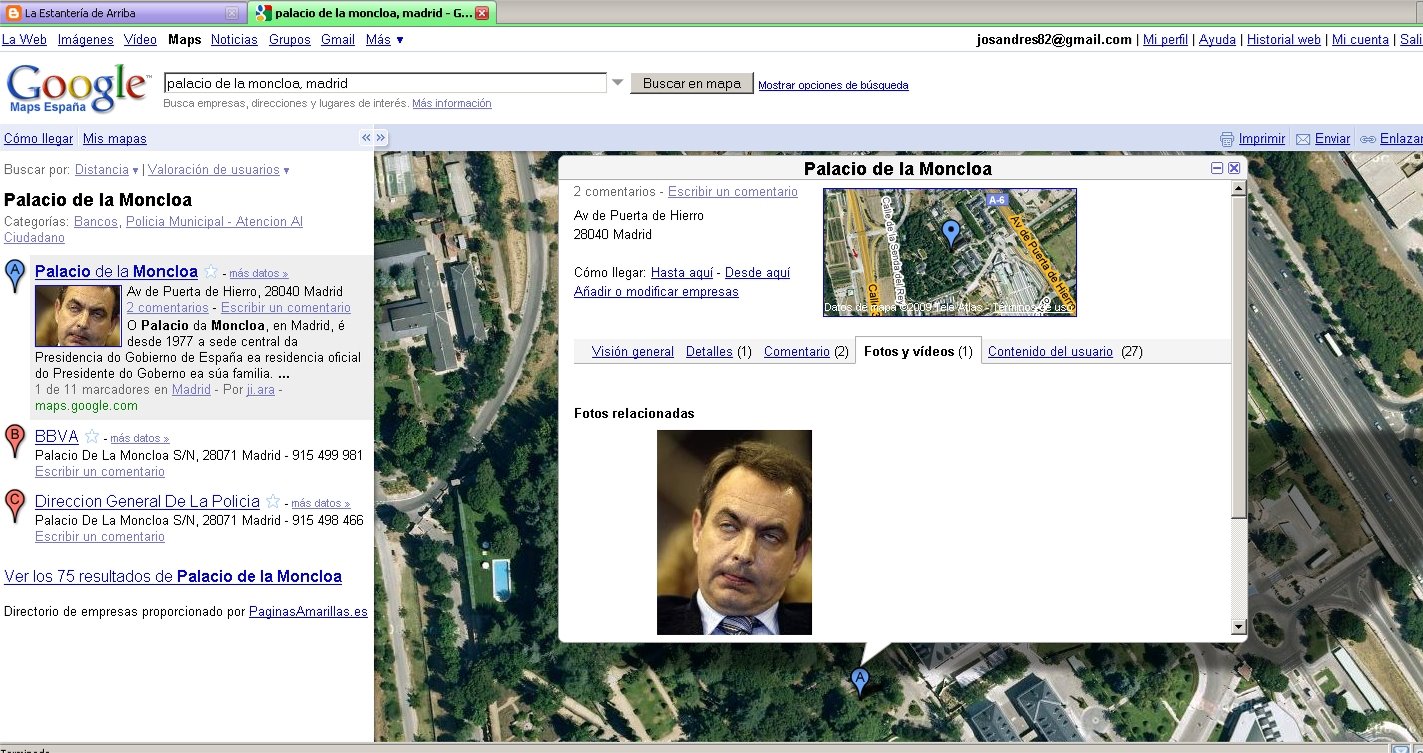This screenshot has width=1423, height=753.
Task: Expand más datos for Palacio de la Moncloa
Action: [258, 273]
